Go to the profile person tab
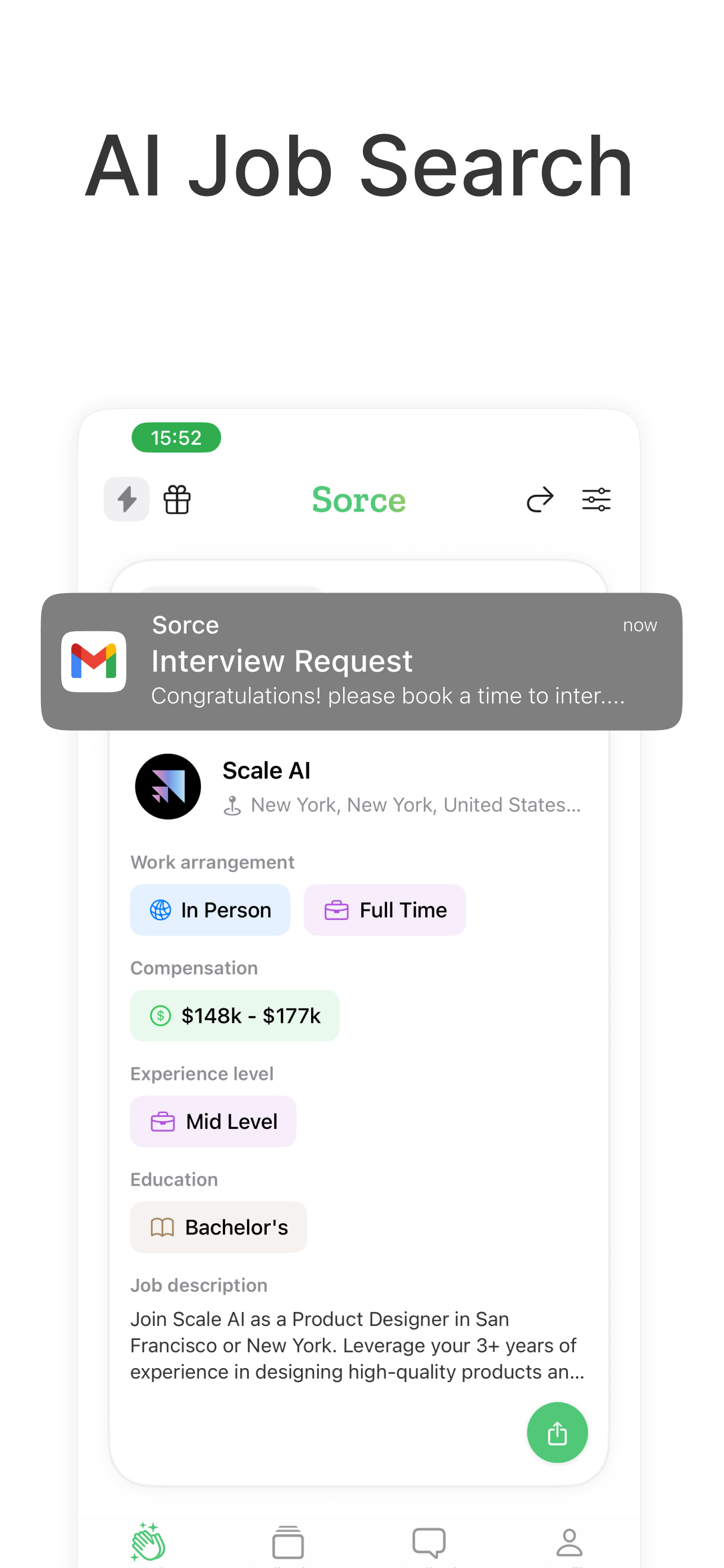Viewport: 724px width, 1568px height. coord(570,1542)
